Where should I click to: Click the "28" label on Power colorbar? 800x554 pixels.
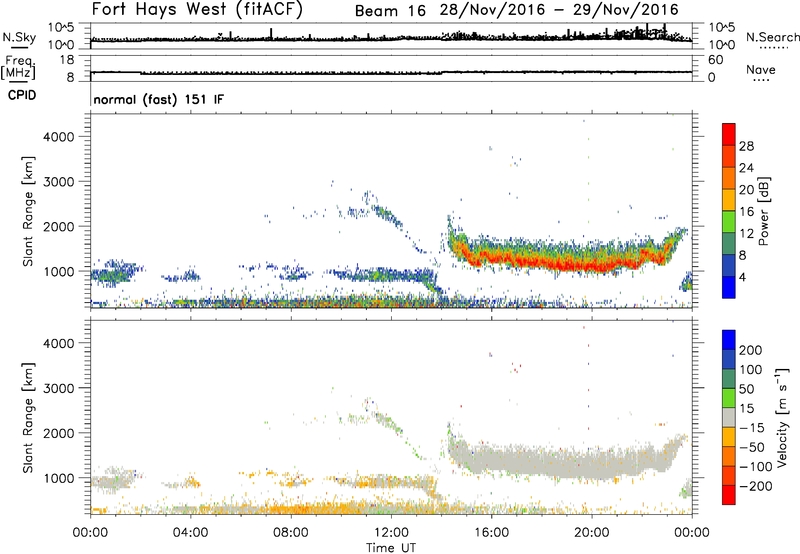746,146
